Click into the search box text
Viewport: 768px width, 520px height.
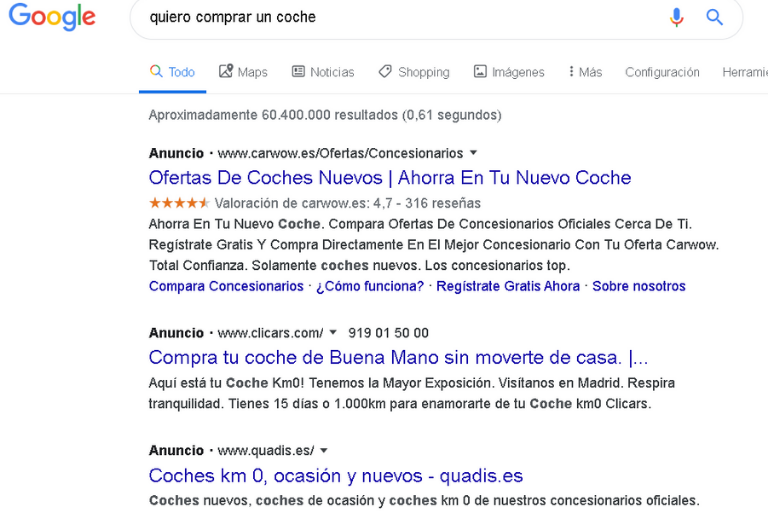(x=233, y=17)
